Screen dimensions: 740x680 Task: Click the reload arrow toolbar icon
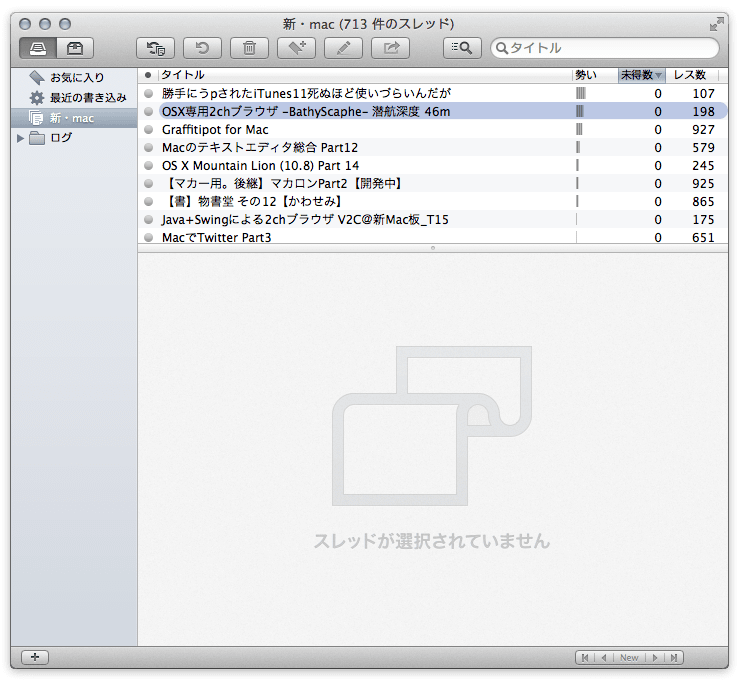202,47
